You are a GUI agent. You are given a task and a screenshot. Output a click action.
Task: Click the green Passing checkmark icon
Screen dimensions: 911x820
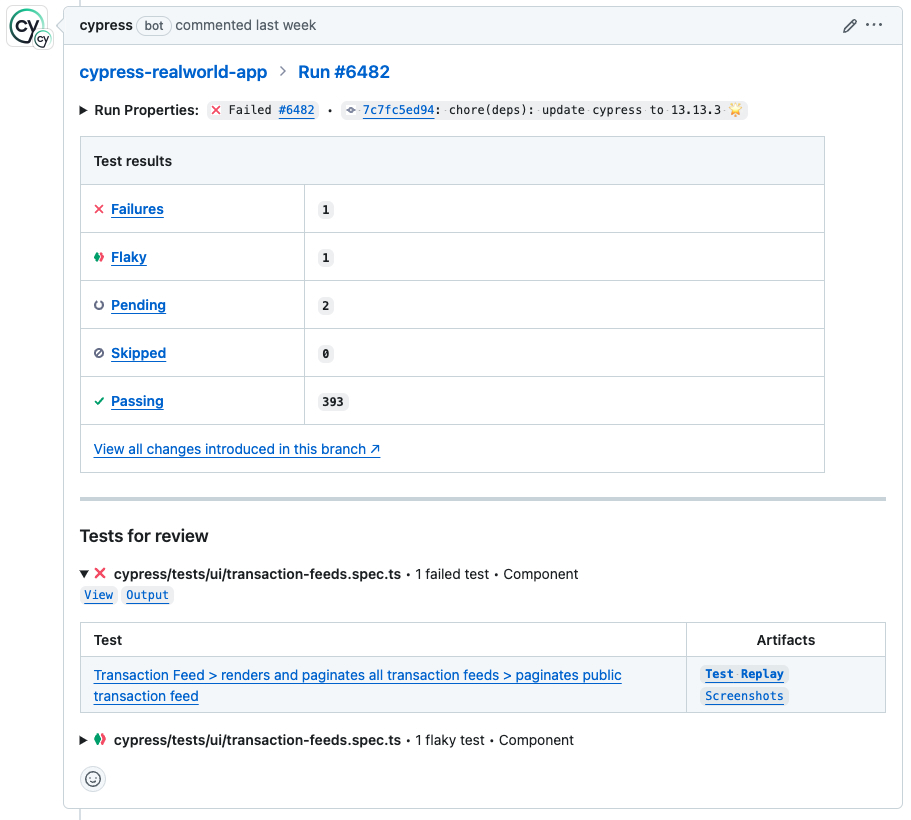click(x=99, y=401)
